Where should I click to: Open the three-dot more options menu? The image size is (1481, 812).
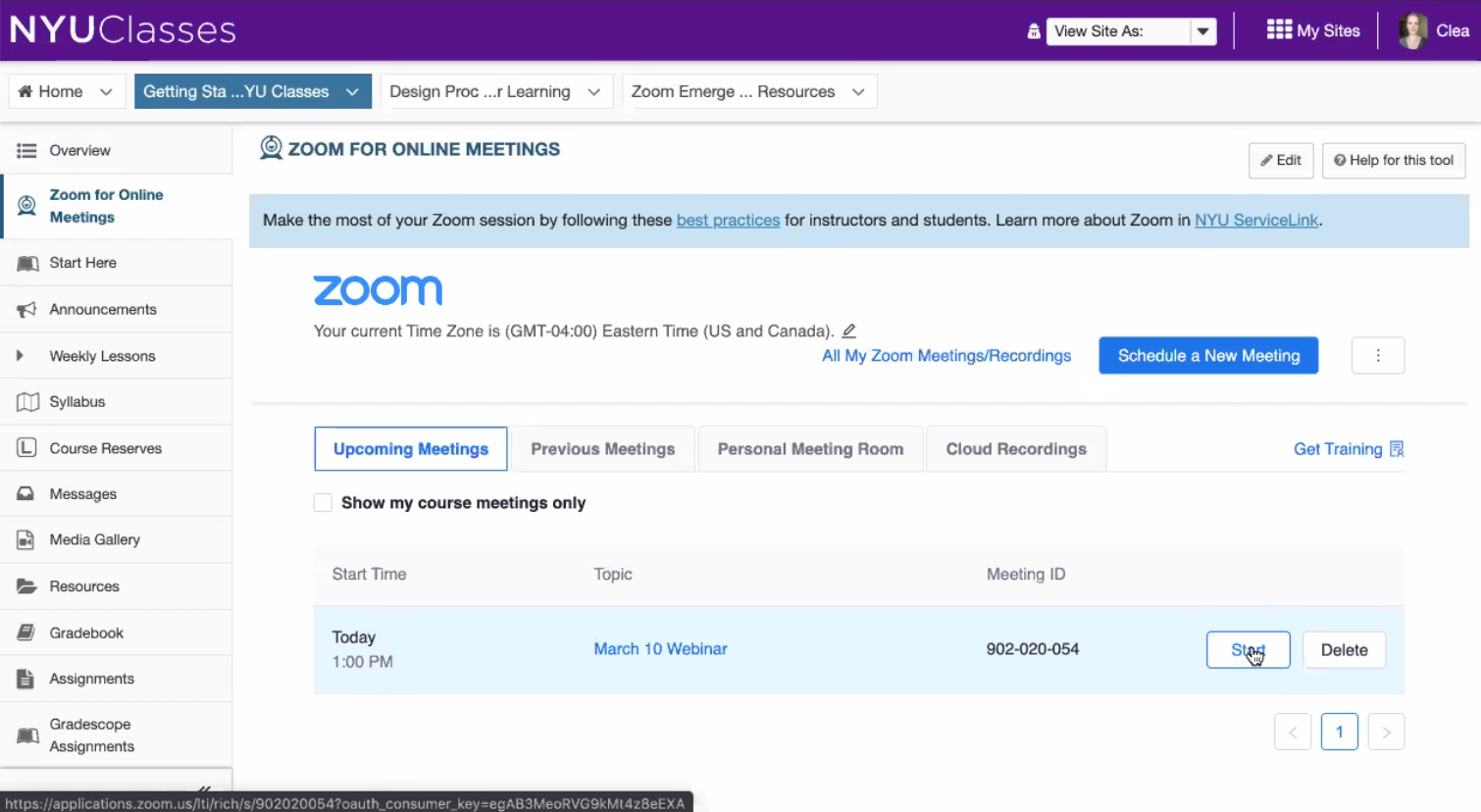click(1378, 355)
